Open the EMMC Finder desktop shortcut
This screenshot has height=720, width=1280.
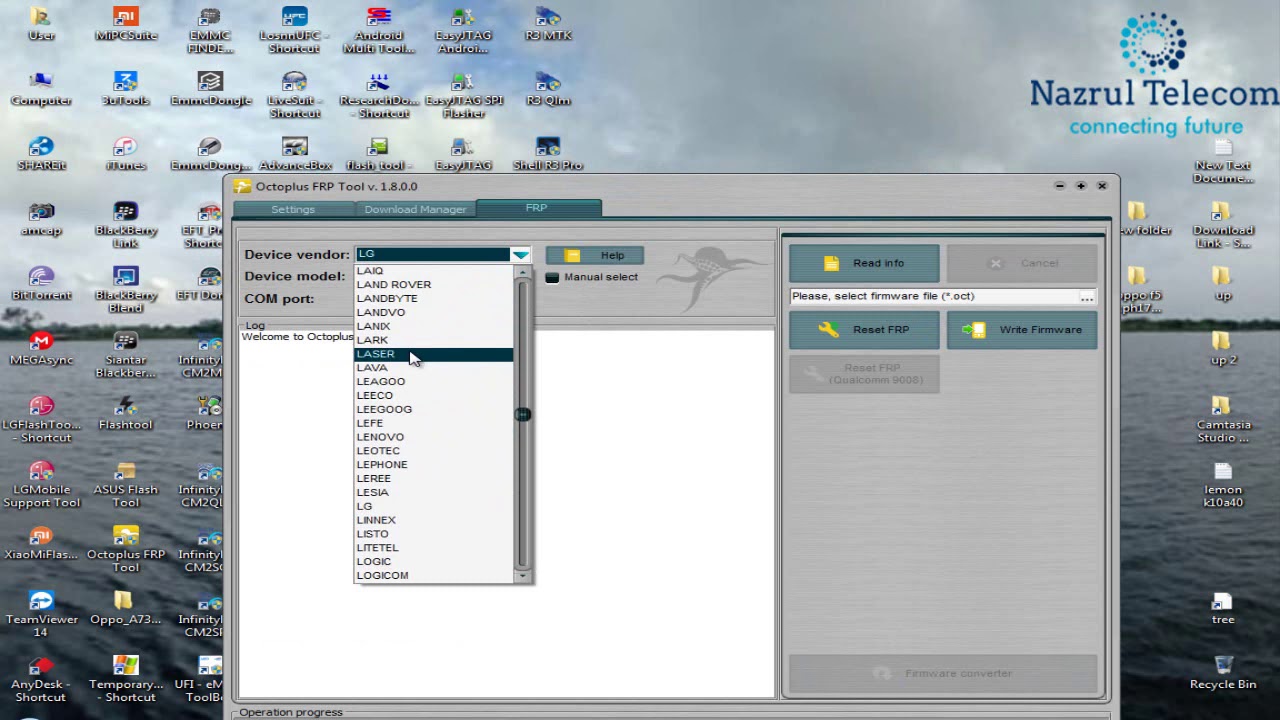(x=210, y=30)
